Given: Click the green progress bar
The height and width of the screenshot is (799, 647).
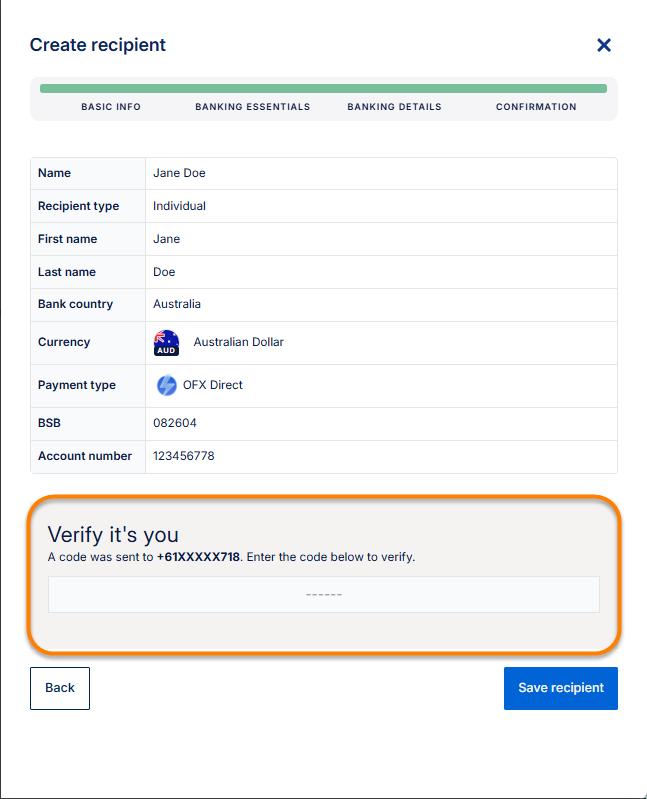Looking at the screenshot, I should point(323,88).
